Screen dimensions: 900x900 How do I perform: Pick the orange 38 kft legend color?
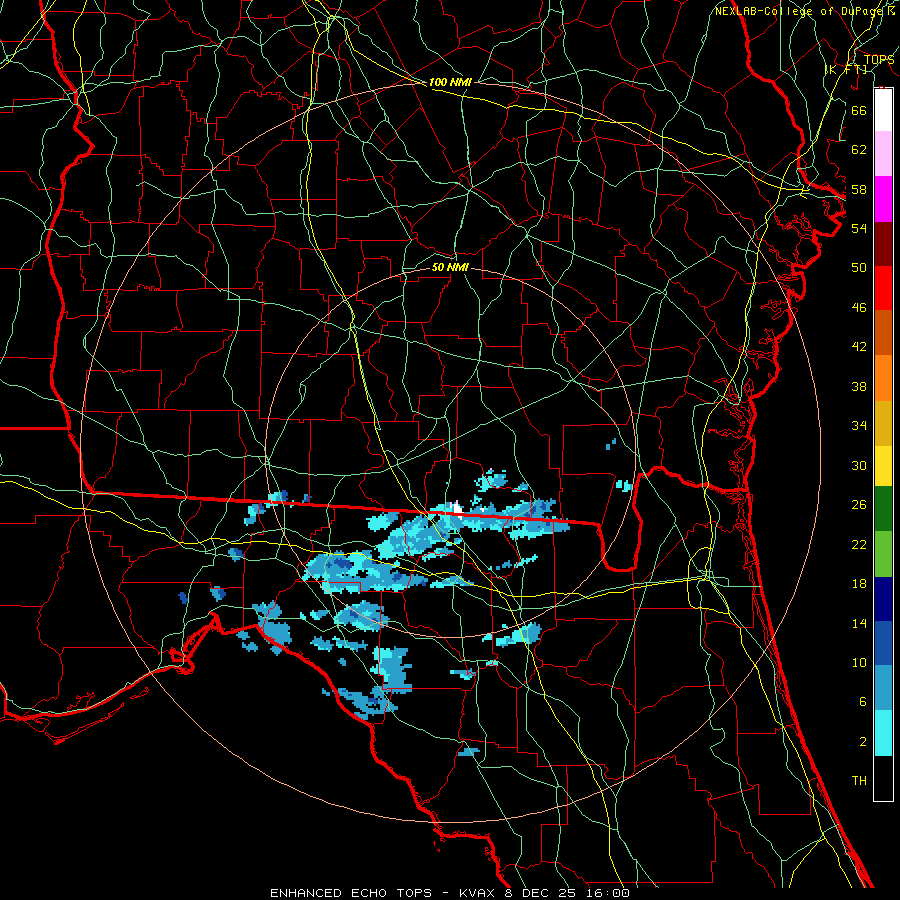tap(883, 378)
